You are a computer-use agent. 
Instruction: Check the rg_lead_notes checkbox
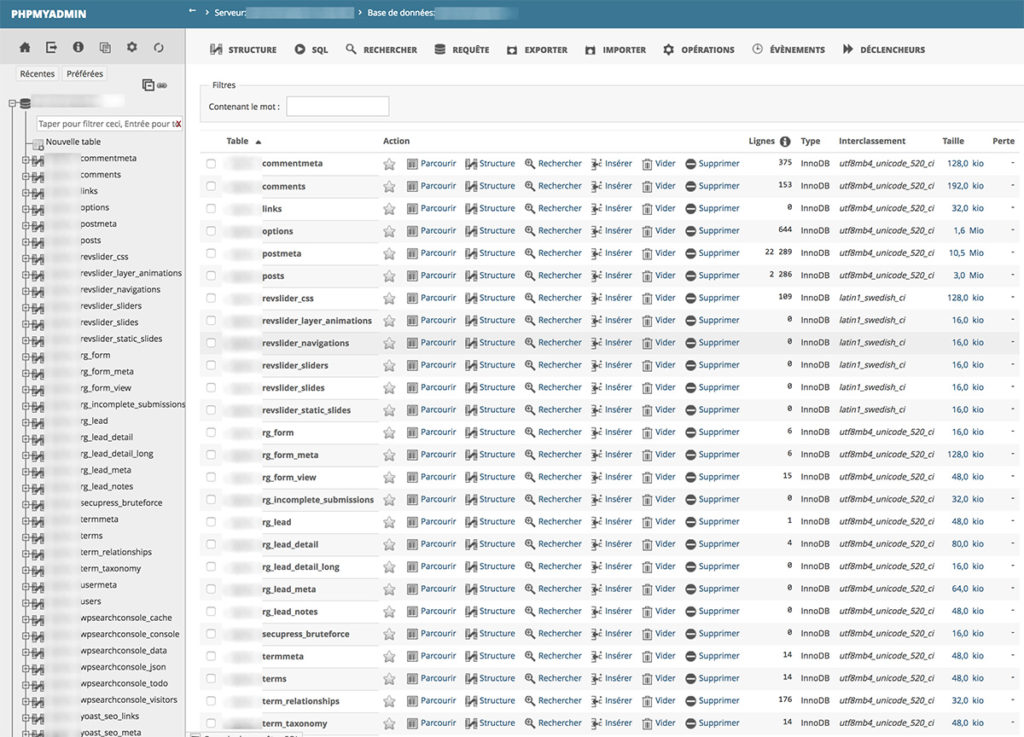click(x=211, y=612)
